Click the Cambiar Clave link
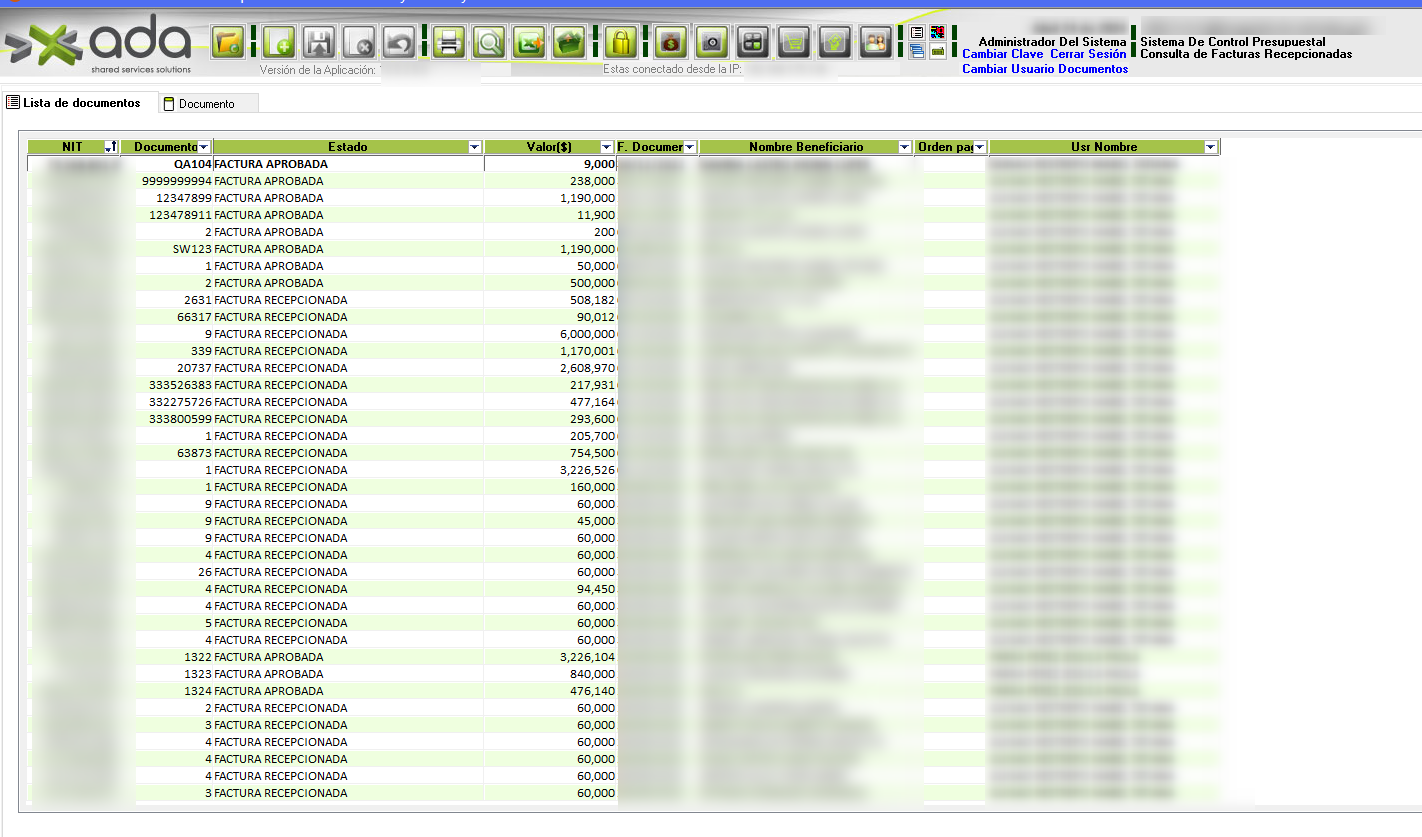The image size is (1422, 837). tap(1002, 54)
